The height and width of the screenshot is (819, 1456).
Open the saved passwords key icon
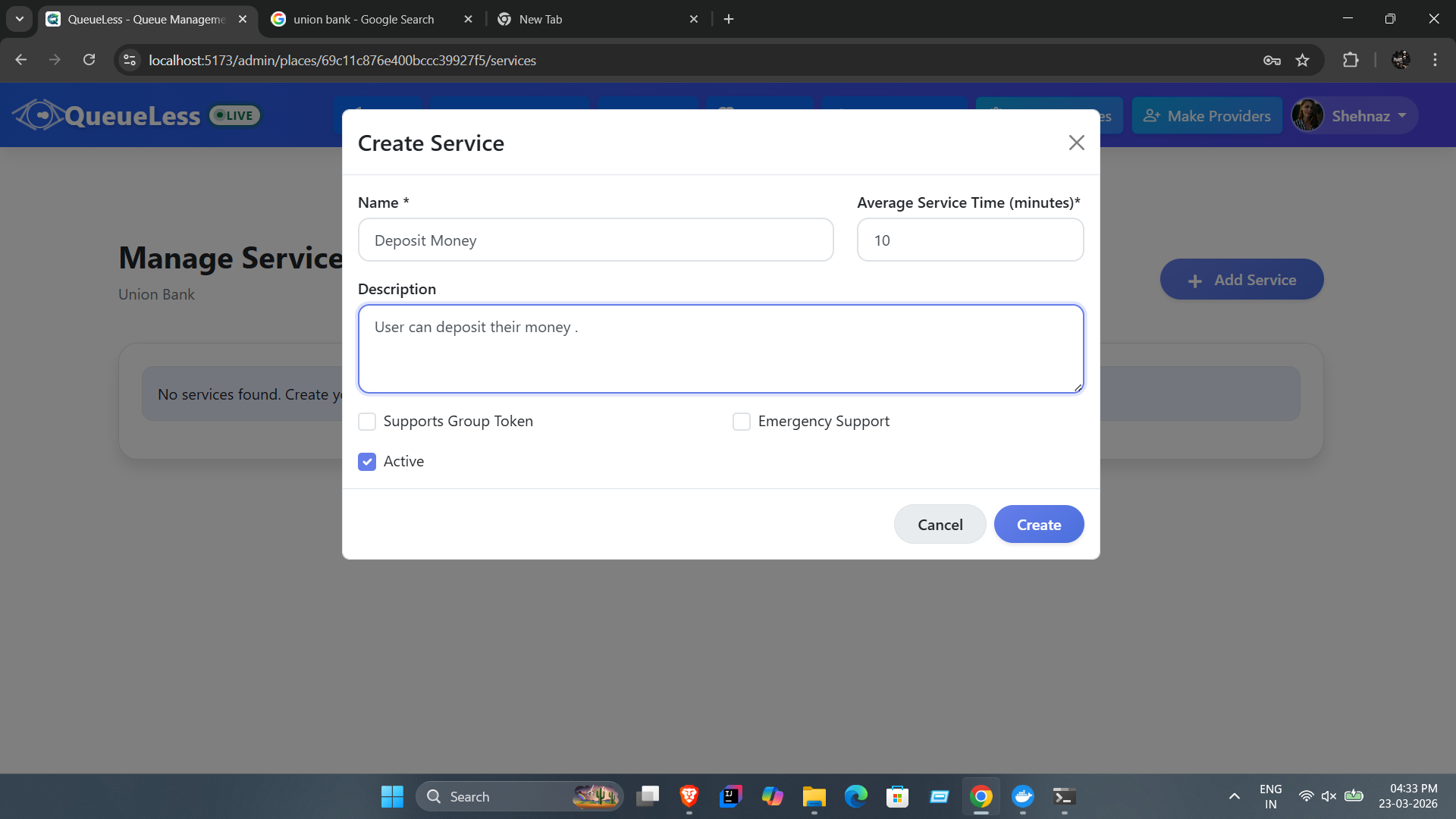(x=1272, y=60)
